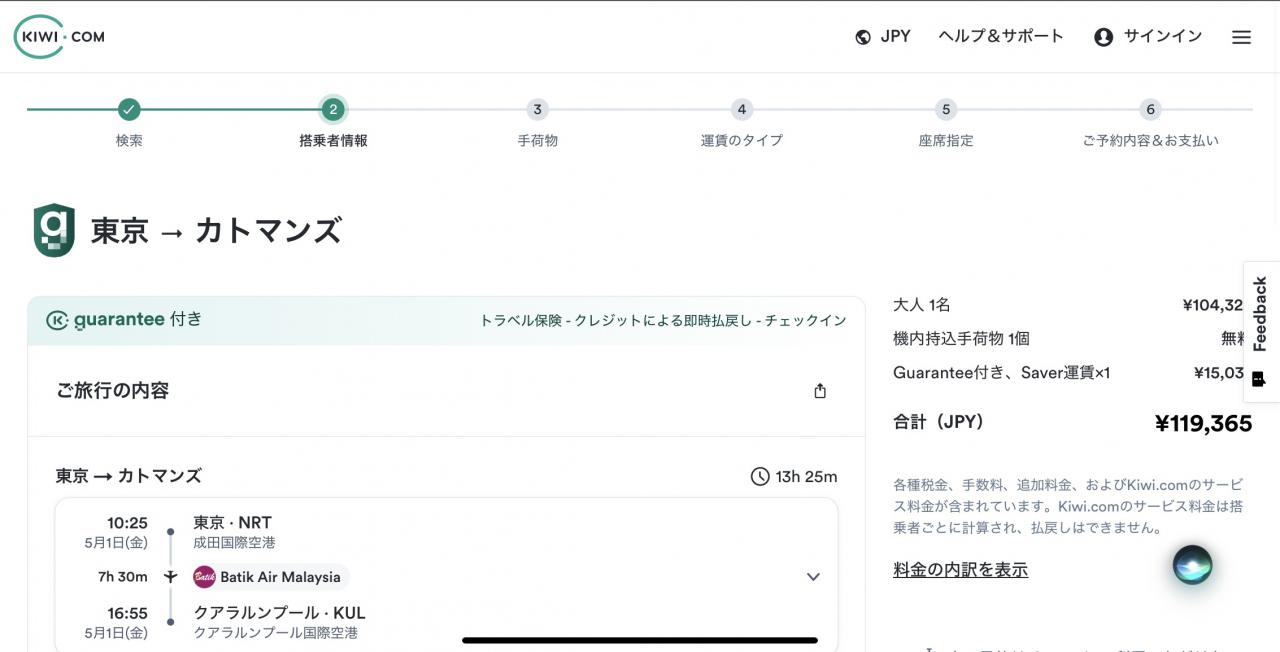Click the 13h 25m duration clock icon
The width and height of the screenshot is (1280, 652).
point(760,476)
